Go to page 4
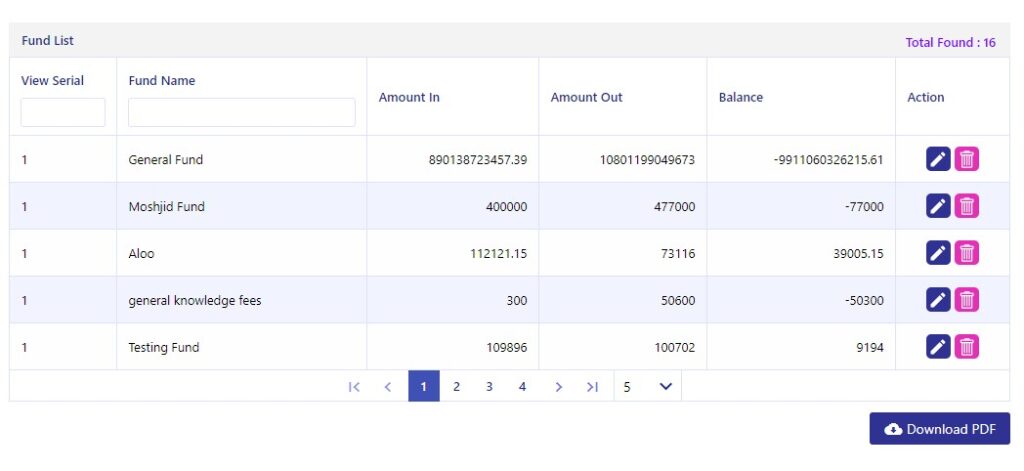 (x=522, y=387)
